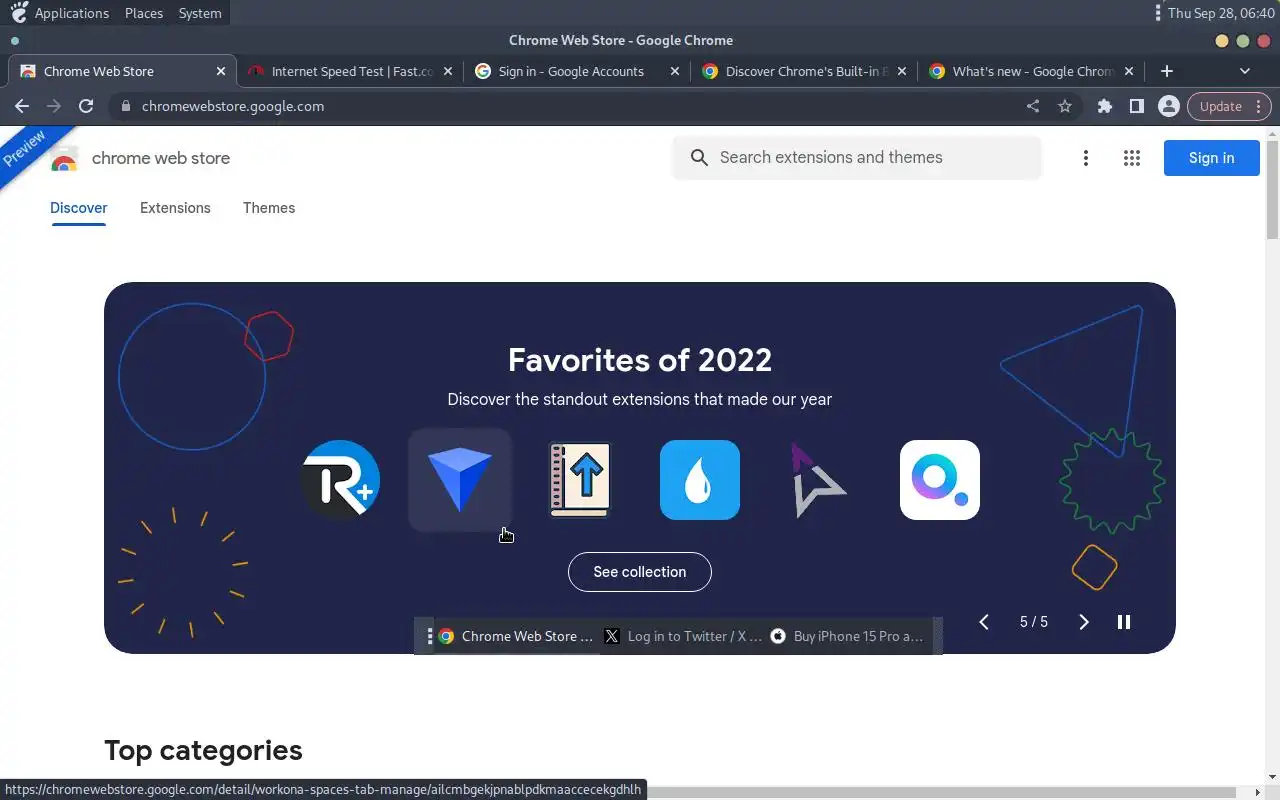Click the search magnifier icon

699,158
